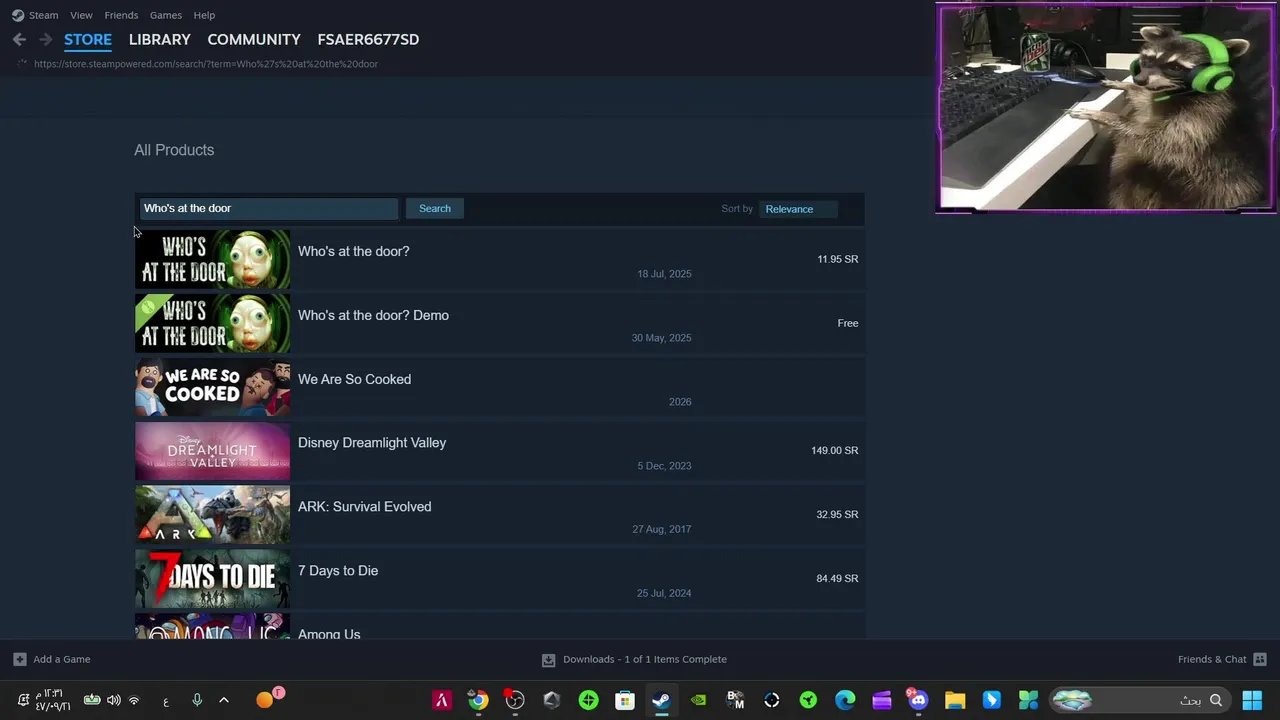Image resolution: width=1280 pixels, height=720 pixels.
Task: Open the green crosshair app in the taskbar
Action: tap(588, 700)
